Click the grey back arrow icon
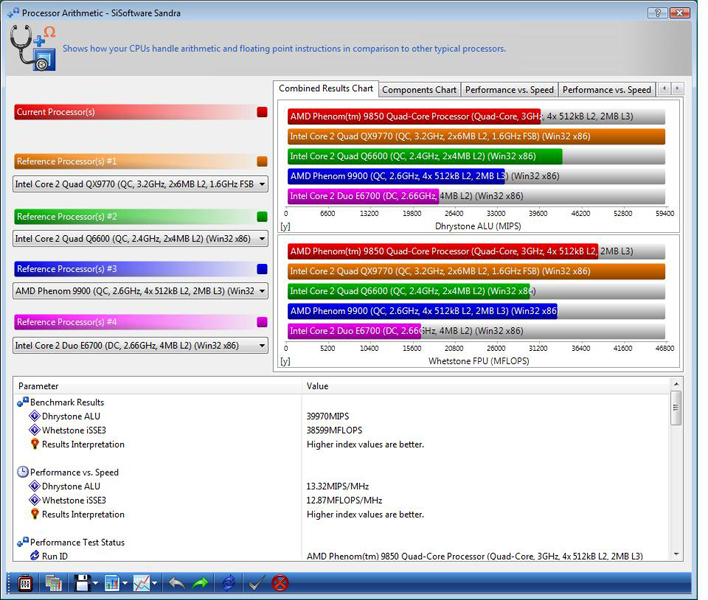 pyautogui.click(x=177, y=583)
